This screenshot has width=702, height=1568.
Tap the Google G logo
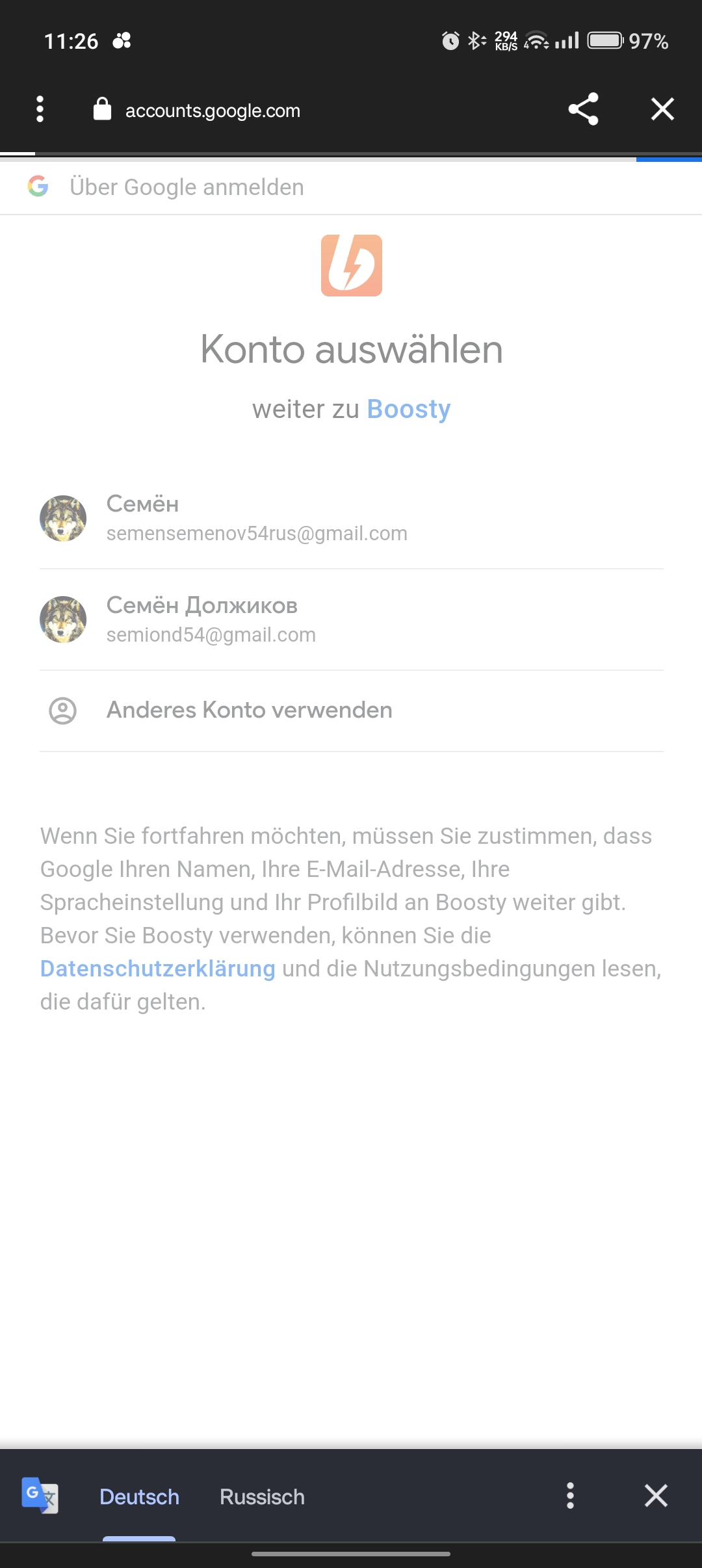pyautogui.click(x=38, y=187)
